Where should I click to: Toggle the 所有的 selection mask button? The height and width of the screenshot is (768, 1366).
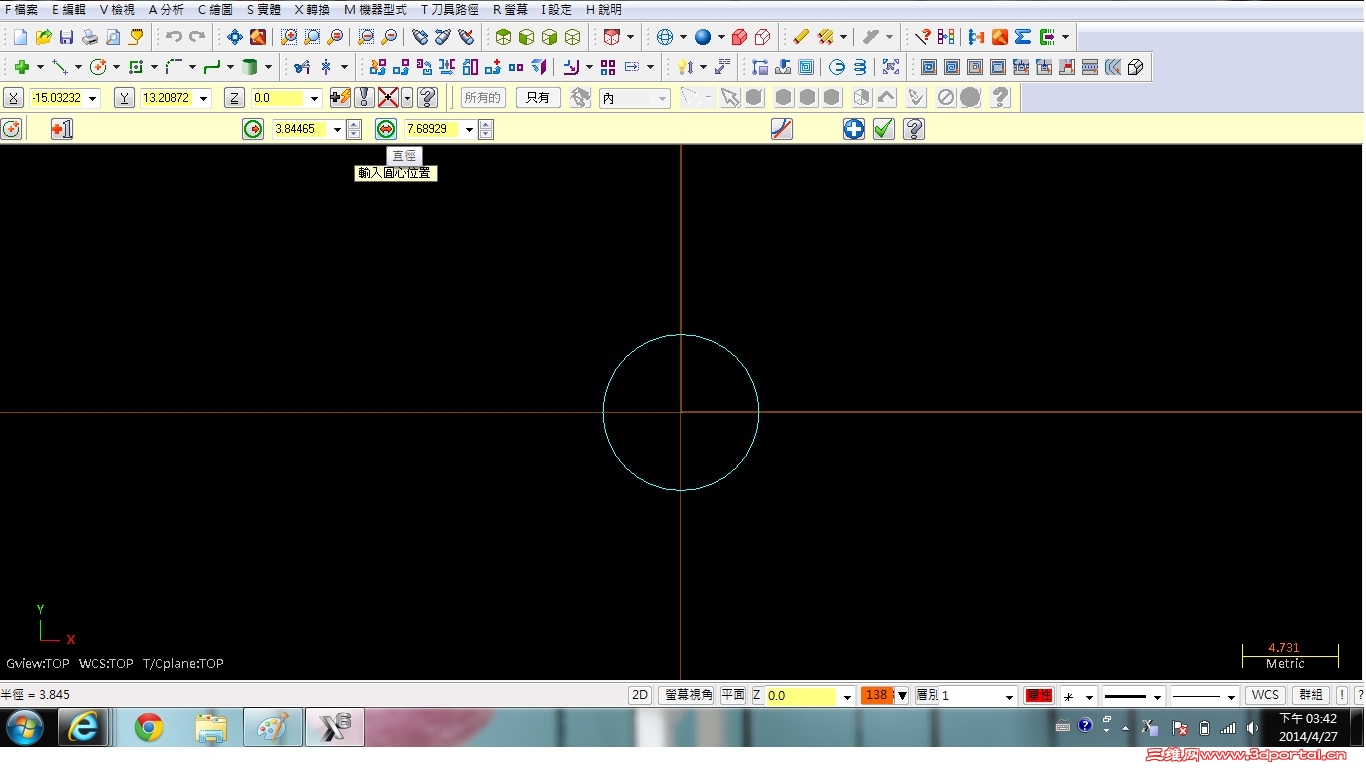click(482, 98)
